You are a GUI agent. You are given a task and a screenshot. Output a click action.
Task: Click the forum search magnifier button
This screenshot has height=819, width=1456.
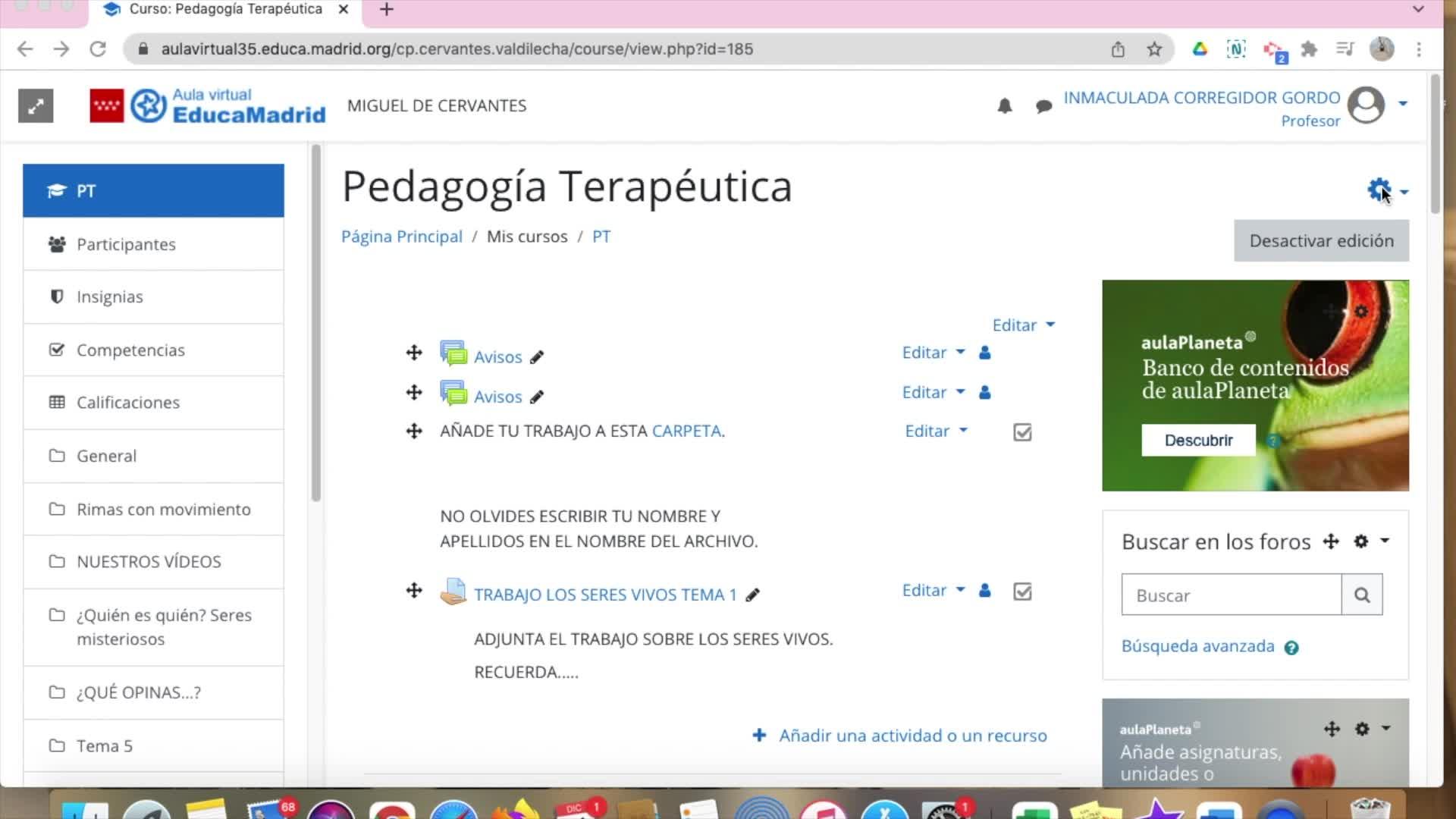(1362, 595)
